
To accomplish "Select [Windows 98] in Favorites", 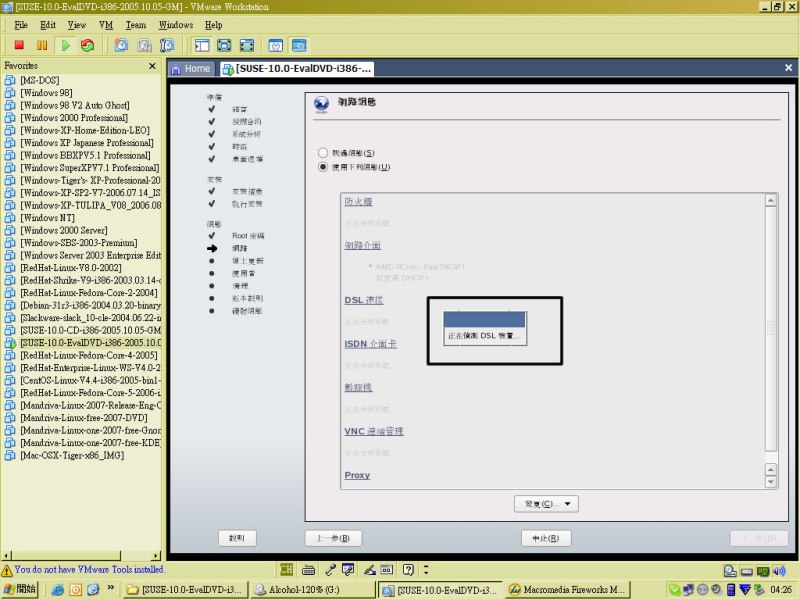I will tap(46, 93).
